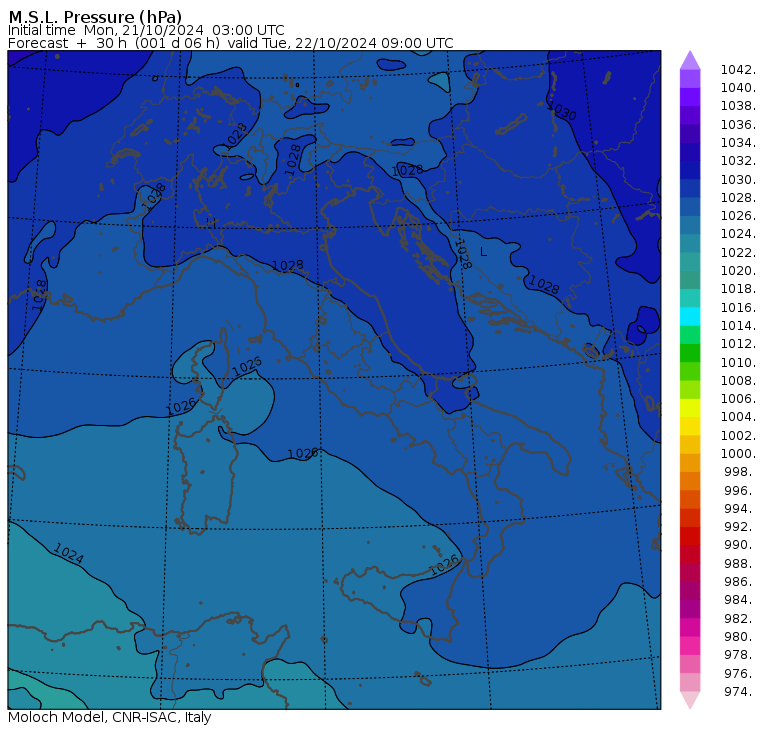This screenshot has height=731, width=760.
Task: Click the legend value "990."
Action: coord(740,545)
